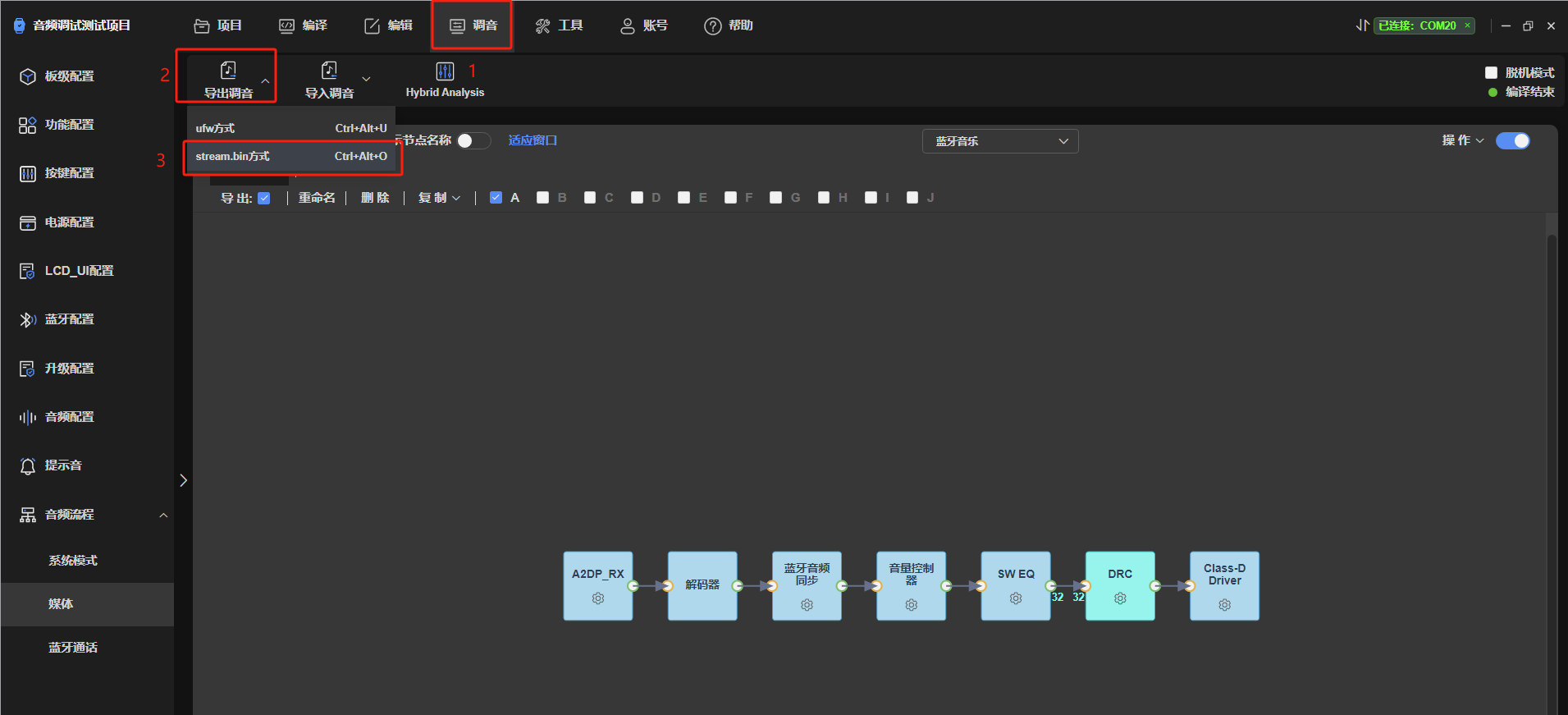Click the 蓝牙配置 Bluetooth icon
Screen dimensions: 1568x715
coord(28,319)
